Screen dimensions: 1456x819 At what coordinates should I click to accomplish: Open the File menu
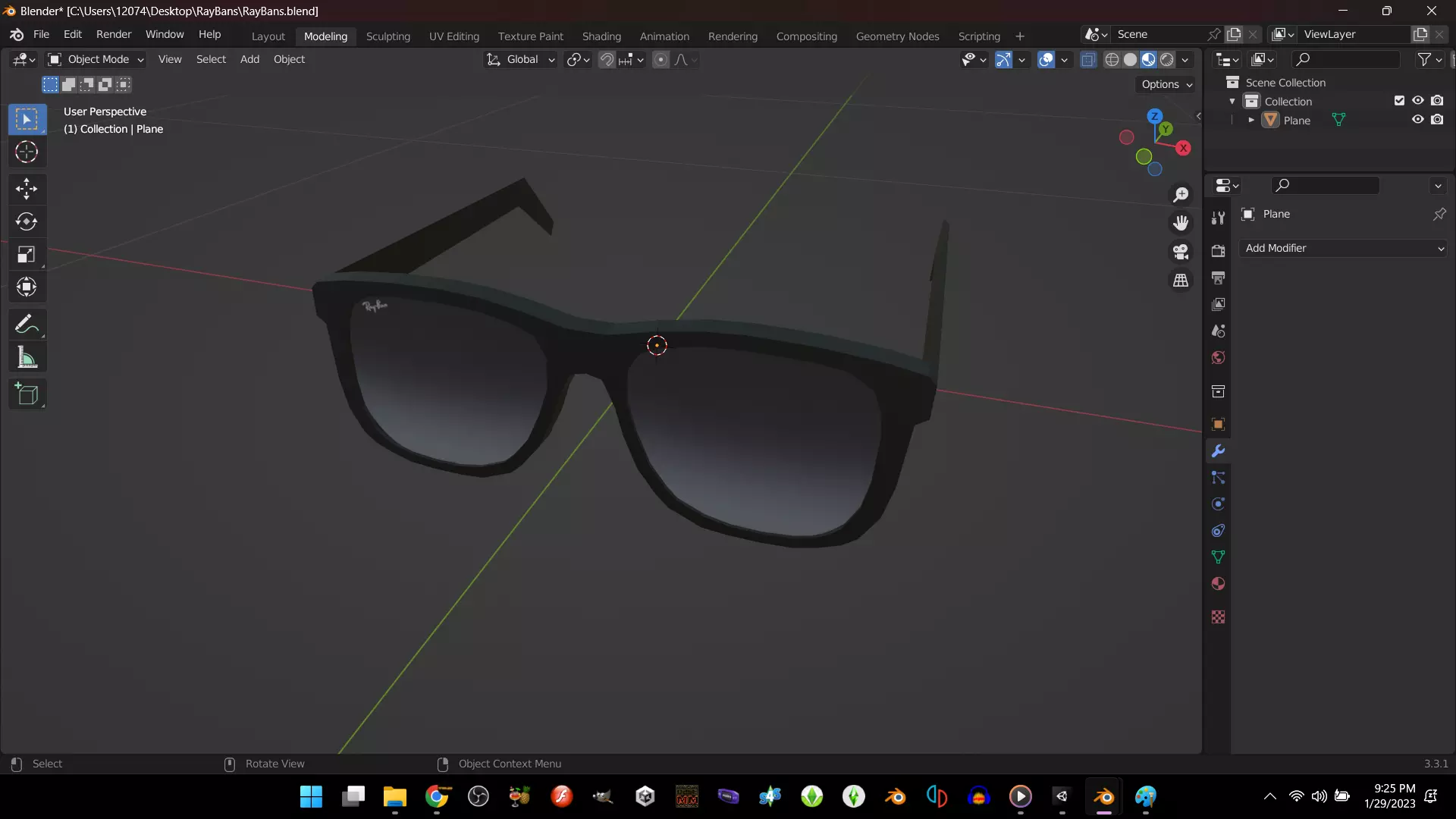[x=41, y=35]
